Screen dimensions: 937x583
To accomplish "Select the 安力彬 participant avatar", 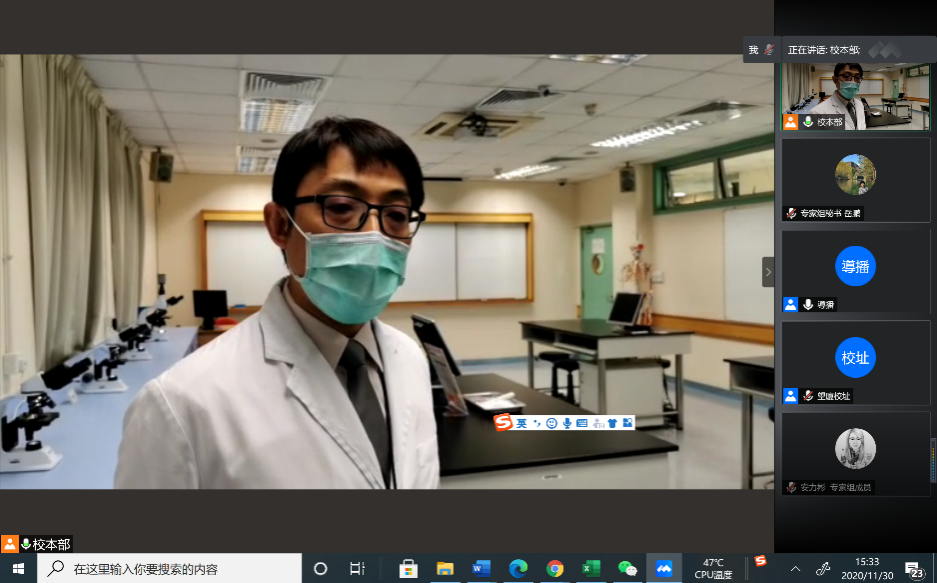I will pyautogui.click(x=855, y=449).
